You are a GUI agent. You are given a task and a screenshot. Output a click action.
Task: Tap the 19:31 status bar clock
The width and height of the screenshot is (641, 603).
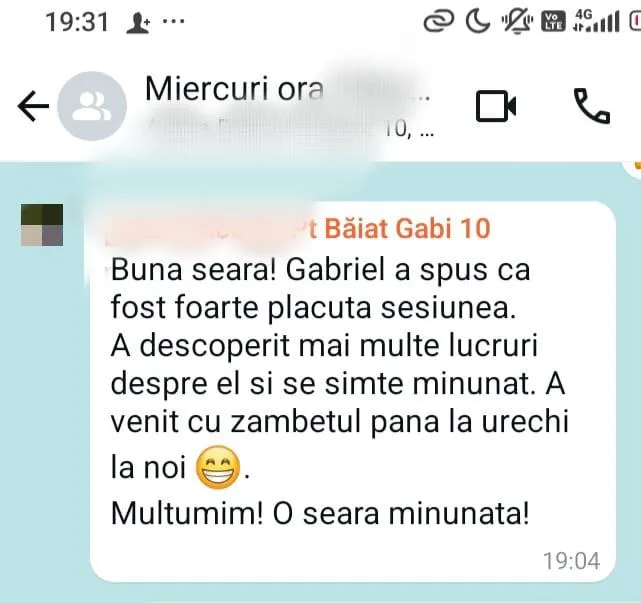pyautogui.click(x=77, y=22)
